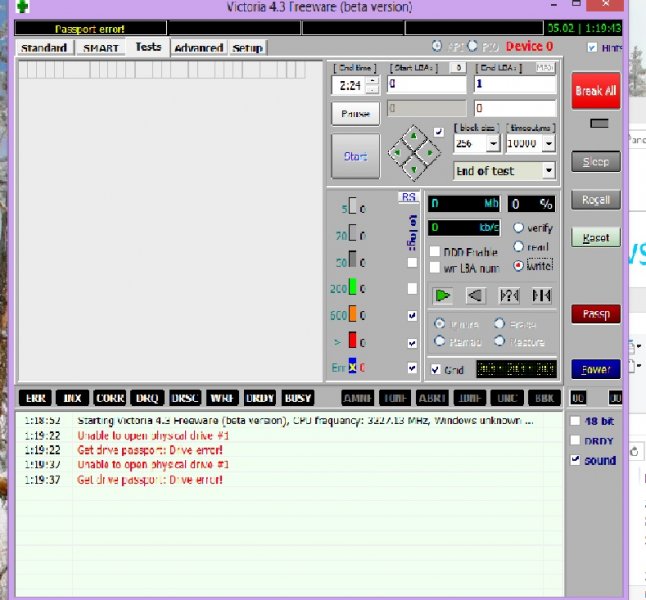This screenshot has height=600, width=646.
Task: Select the read radio button
Action: point(518,246)
